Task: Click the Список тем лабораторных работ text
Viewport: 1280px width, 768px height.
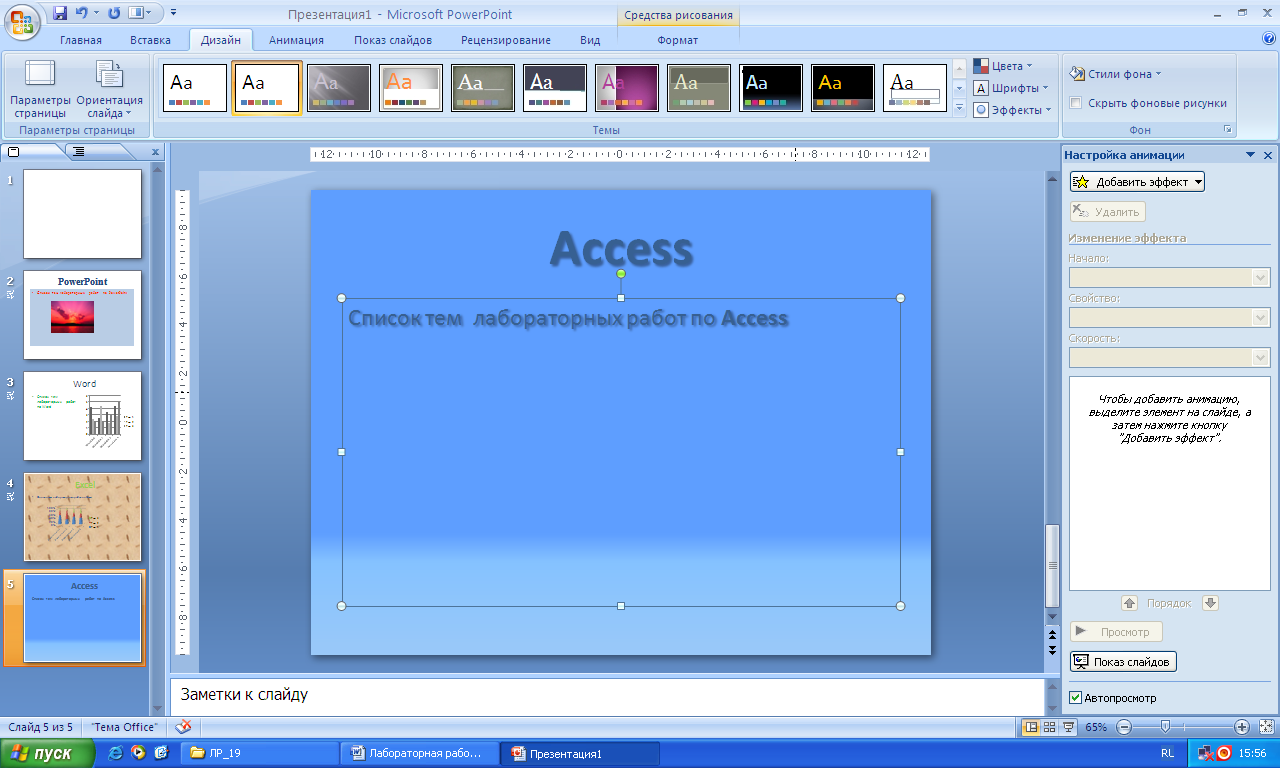Action: pyautogui.click(x=568, y=319)
